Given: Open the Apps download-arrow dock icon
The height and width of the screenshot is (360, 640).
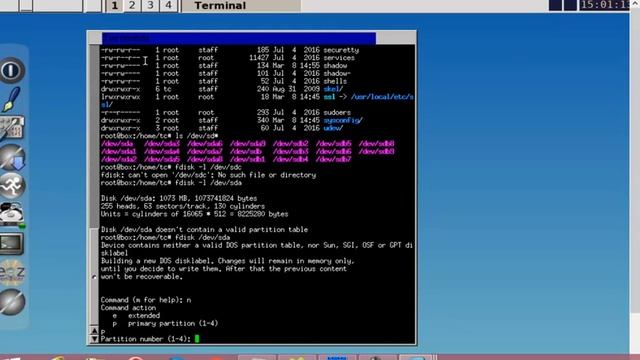Looking at the screenshot, I should (x=12, y=157).
